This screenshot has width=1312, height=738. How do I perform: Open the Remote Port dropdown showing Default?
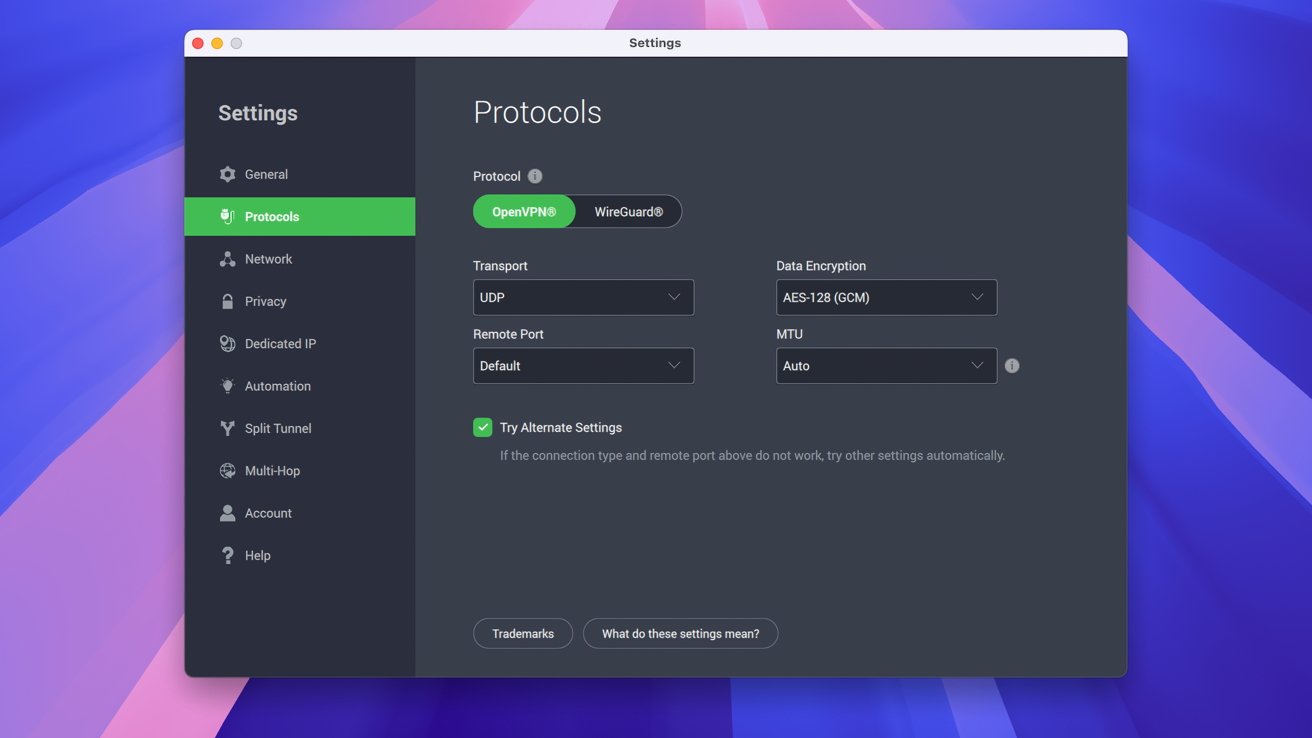pos(583,366)
